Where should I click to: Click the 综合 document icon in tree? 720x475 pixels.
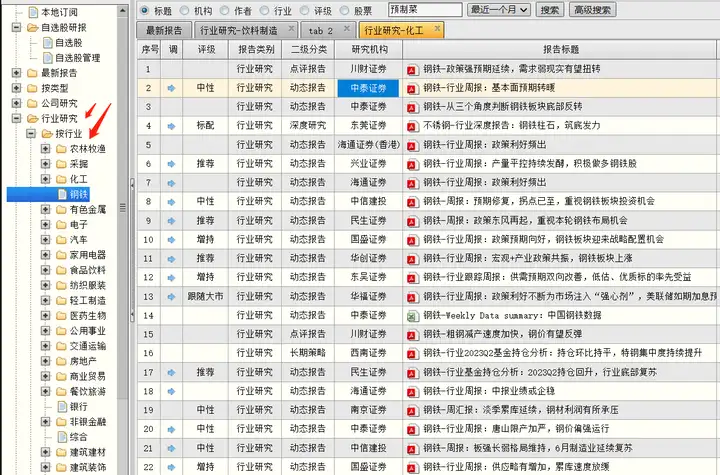(62, 437)
